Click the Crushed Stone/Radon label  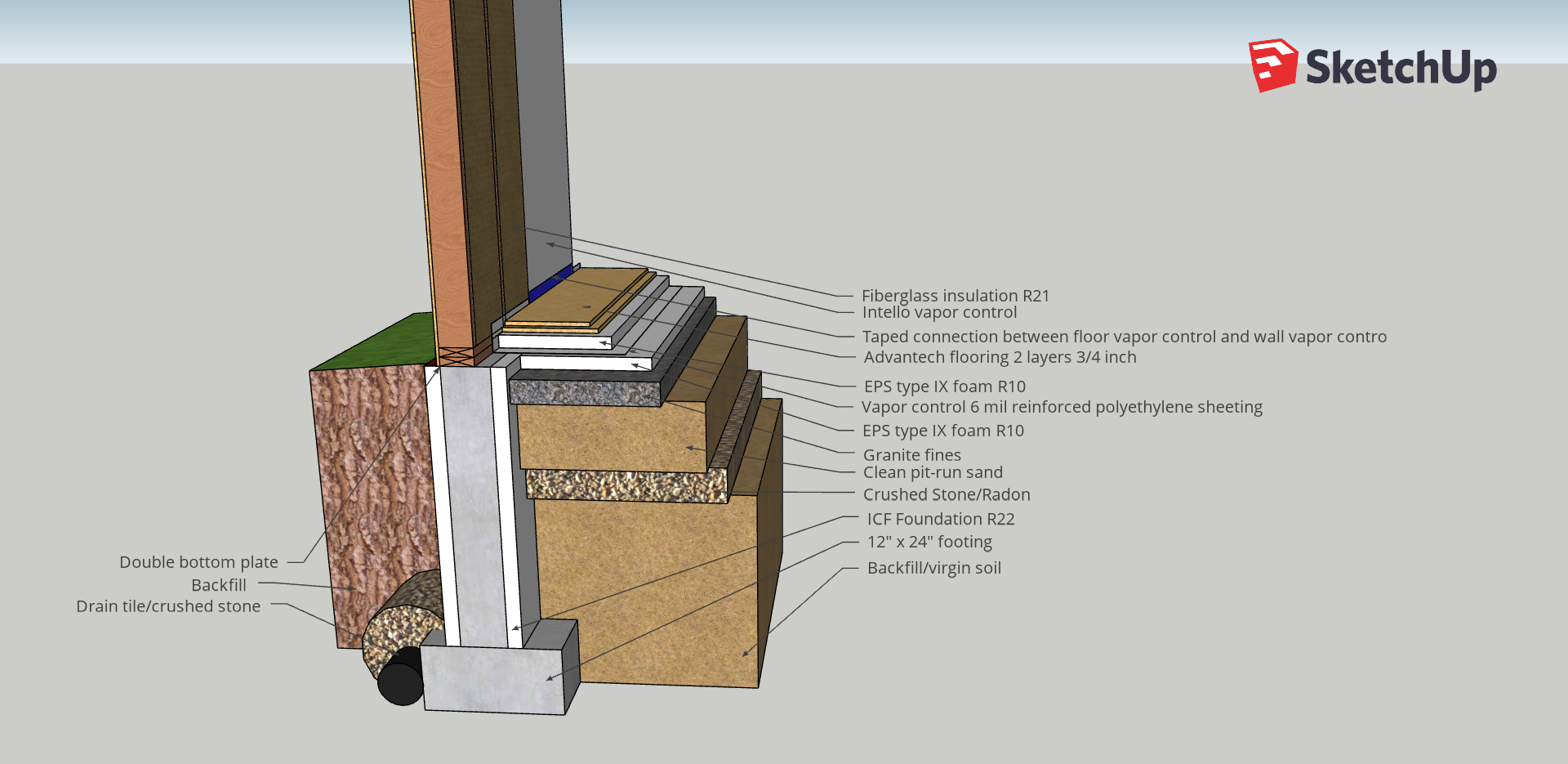947,494
